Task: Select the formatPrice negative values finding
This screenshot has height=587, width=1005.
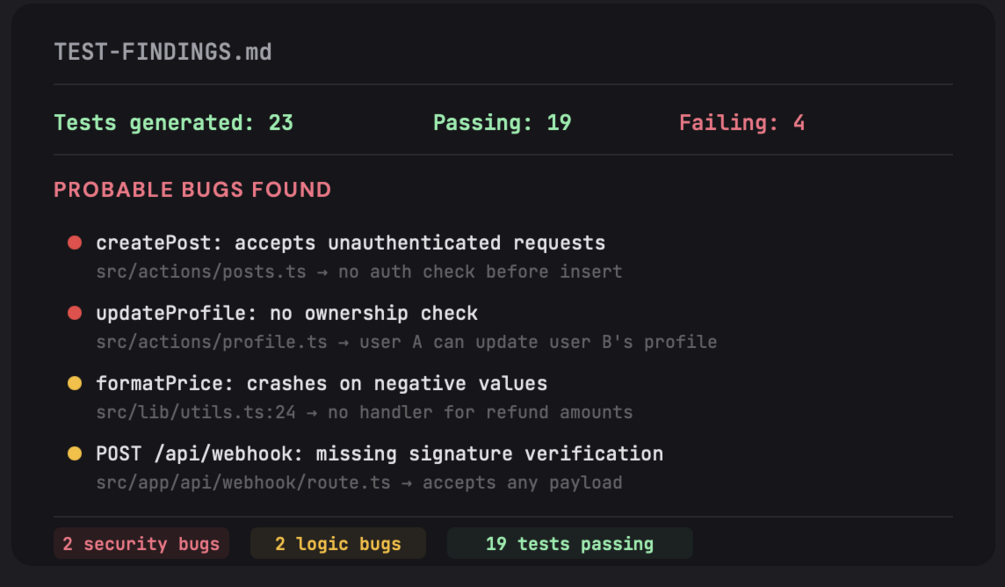Action: click(321, 384)
